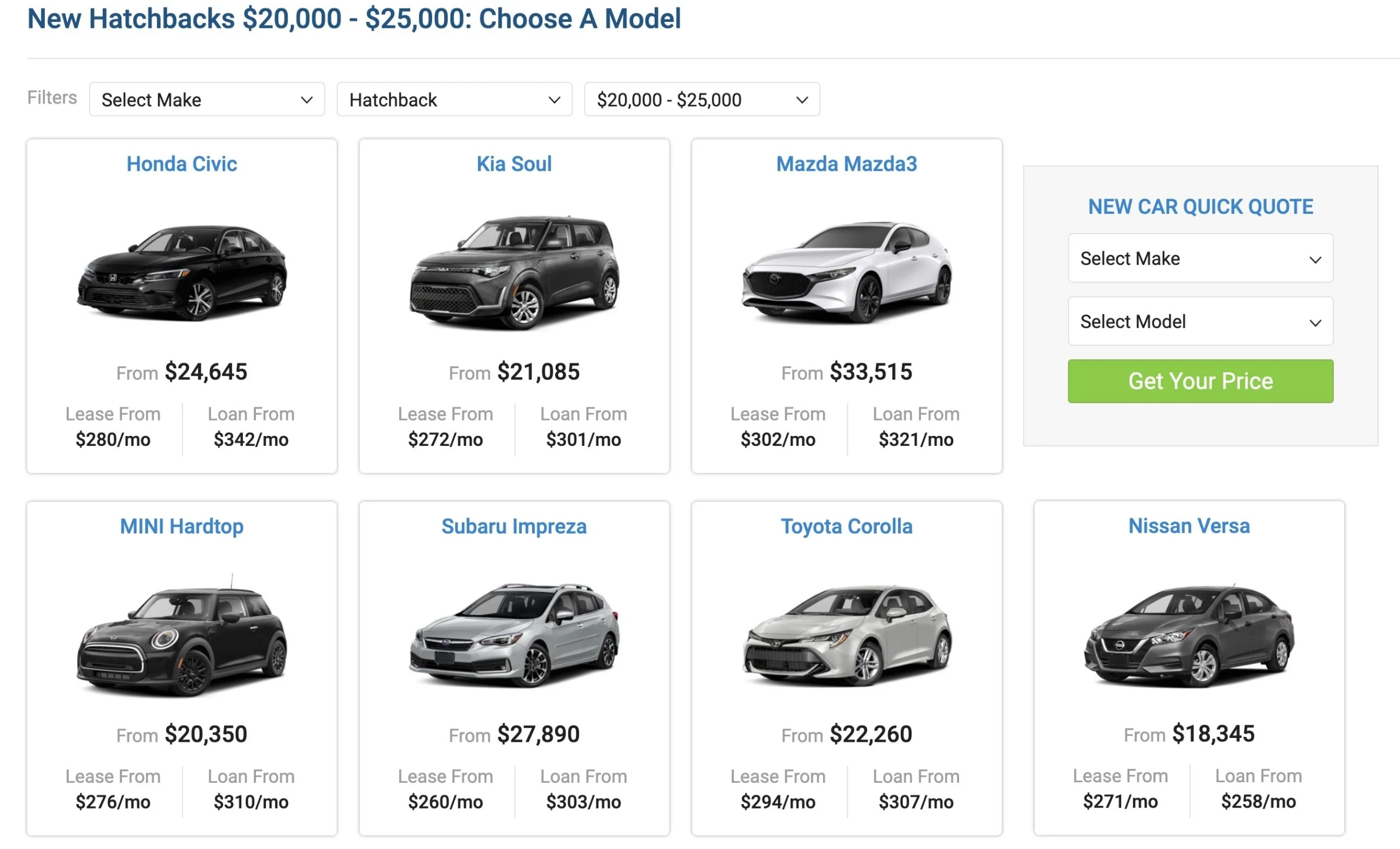
Task: Click the black MINI Hardtop photo
Action: click(182, 636)
